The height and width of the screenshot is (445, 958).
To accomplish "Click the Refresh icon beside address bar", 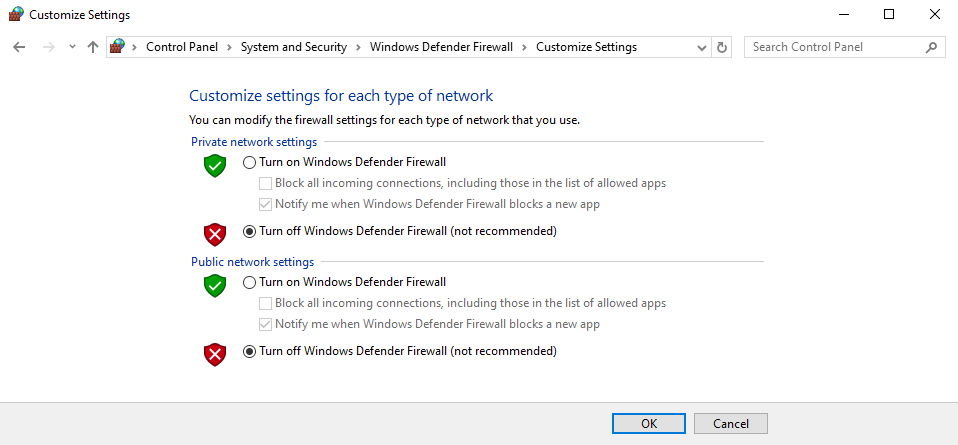I will [723, 47].
